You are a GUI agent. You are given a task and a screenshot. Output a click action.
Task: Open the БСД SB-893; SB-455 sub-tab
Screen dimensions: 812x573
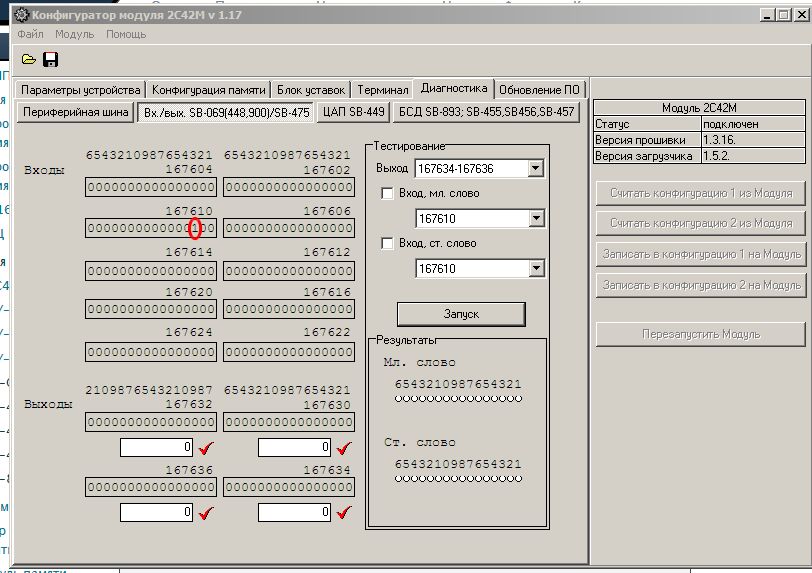487,112
